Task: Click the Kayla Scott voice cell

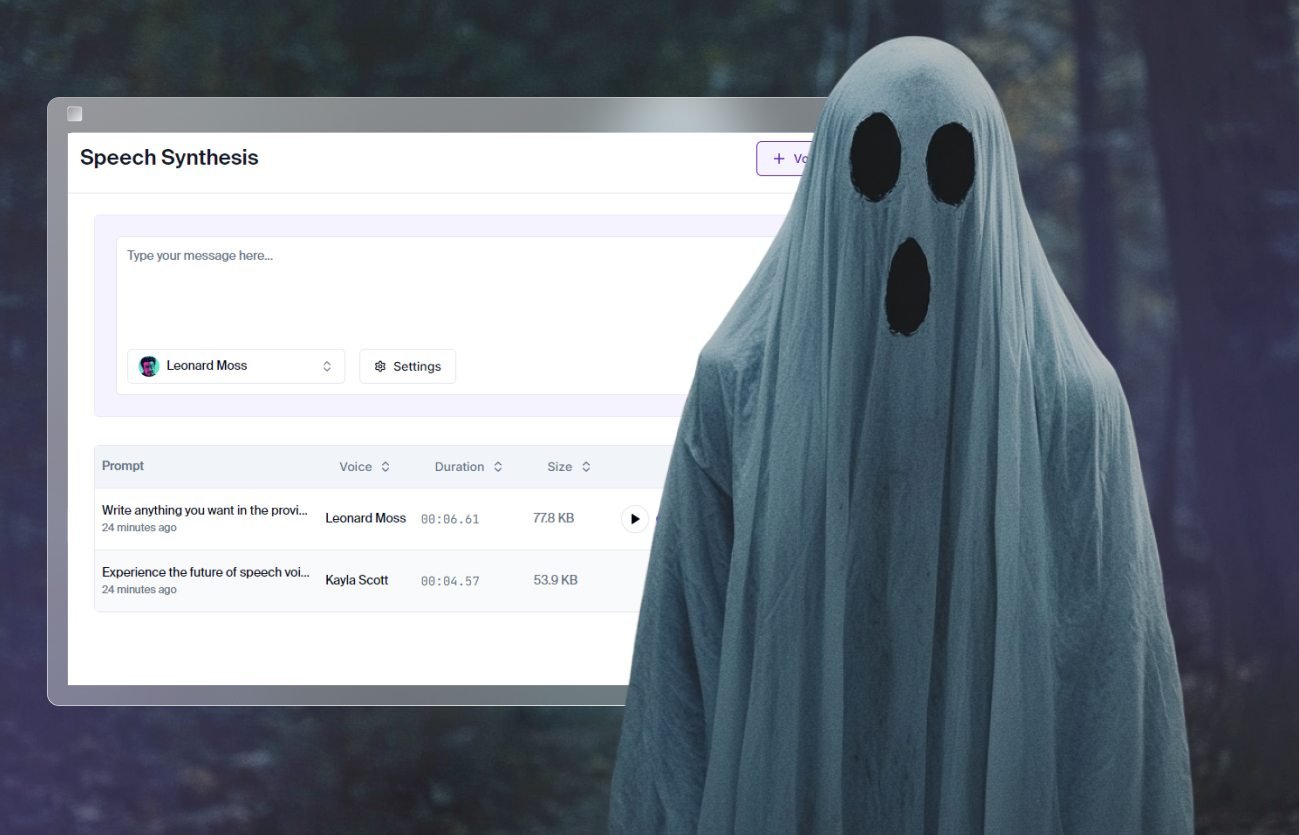Action: pyautogui.click(x=357, y=580)
